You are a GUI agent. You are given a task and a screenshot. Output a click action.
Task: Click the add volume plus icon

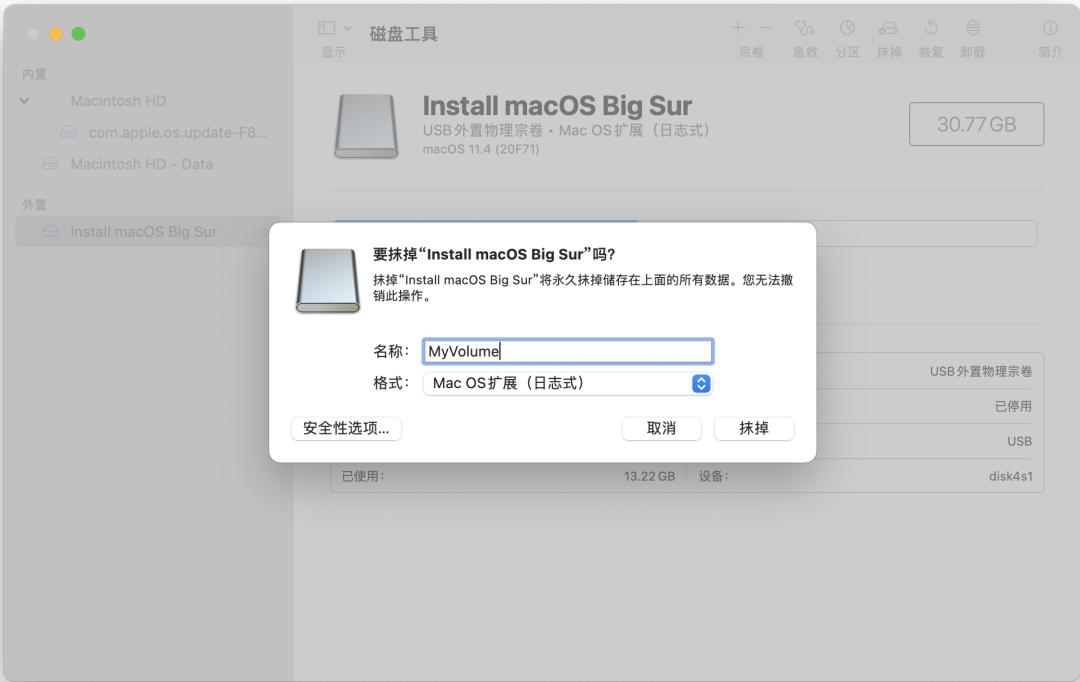[x=737, y=27]
